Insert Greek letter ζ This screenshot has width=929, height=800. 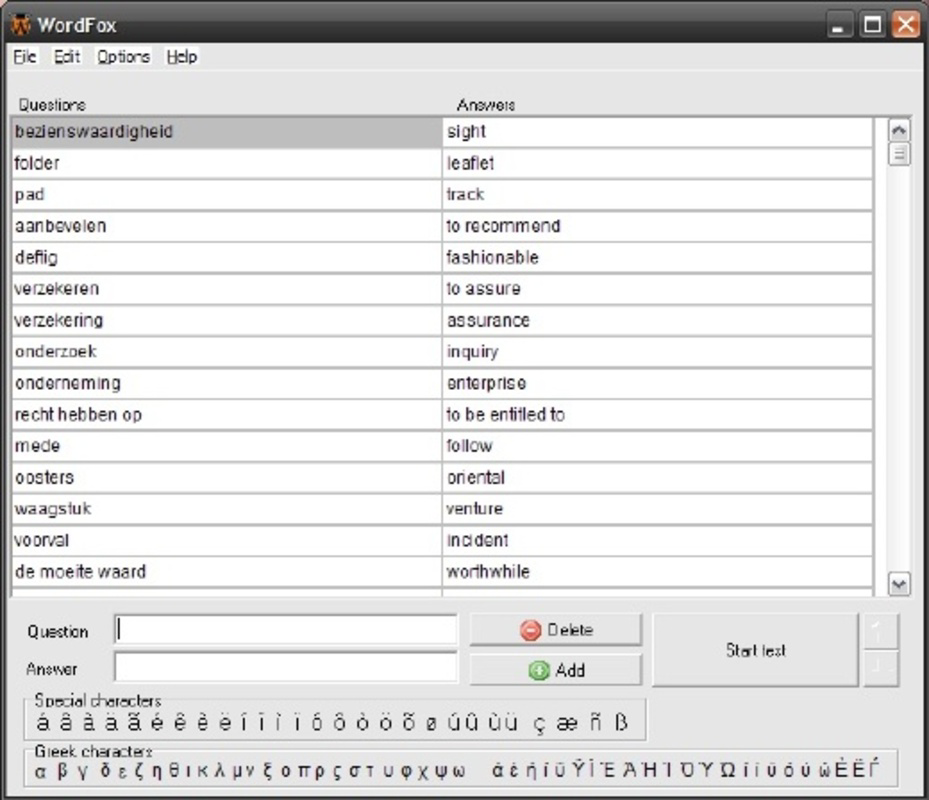tap(139, 770)
